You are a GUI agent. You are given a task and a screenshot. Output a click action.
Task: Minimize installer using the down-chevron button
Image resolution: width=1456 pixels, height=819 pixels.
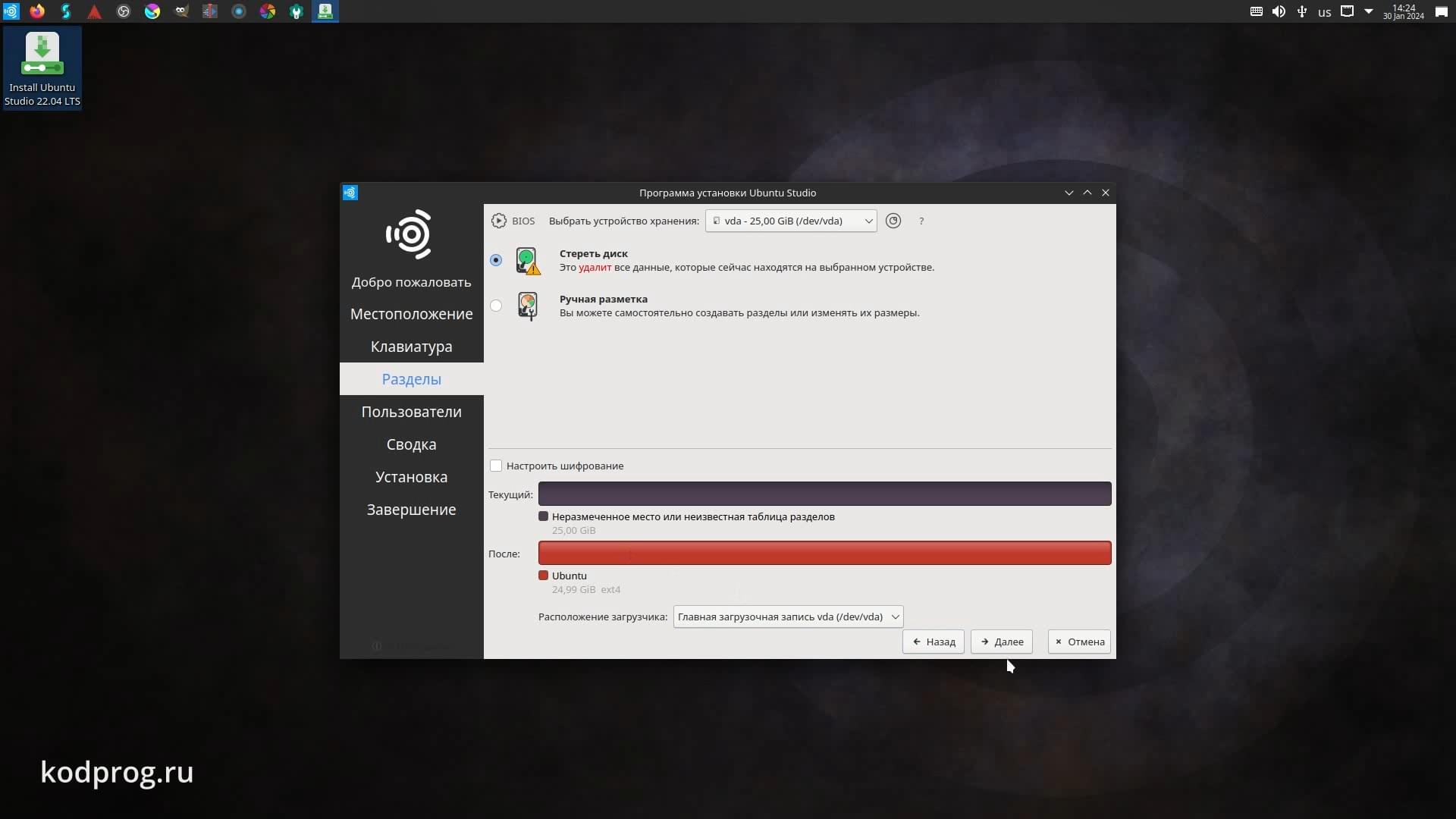(1069, 193)
